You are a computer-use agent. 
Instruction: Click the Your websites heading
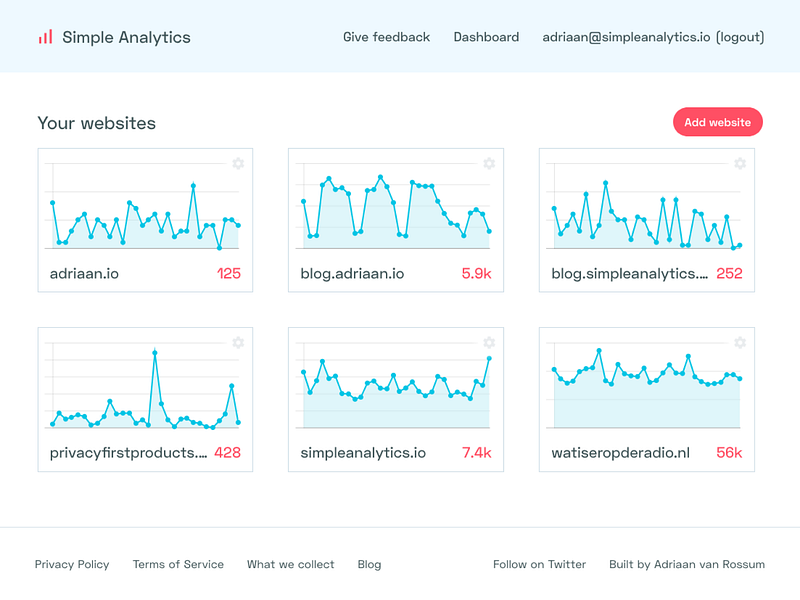point(96,123)
